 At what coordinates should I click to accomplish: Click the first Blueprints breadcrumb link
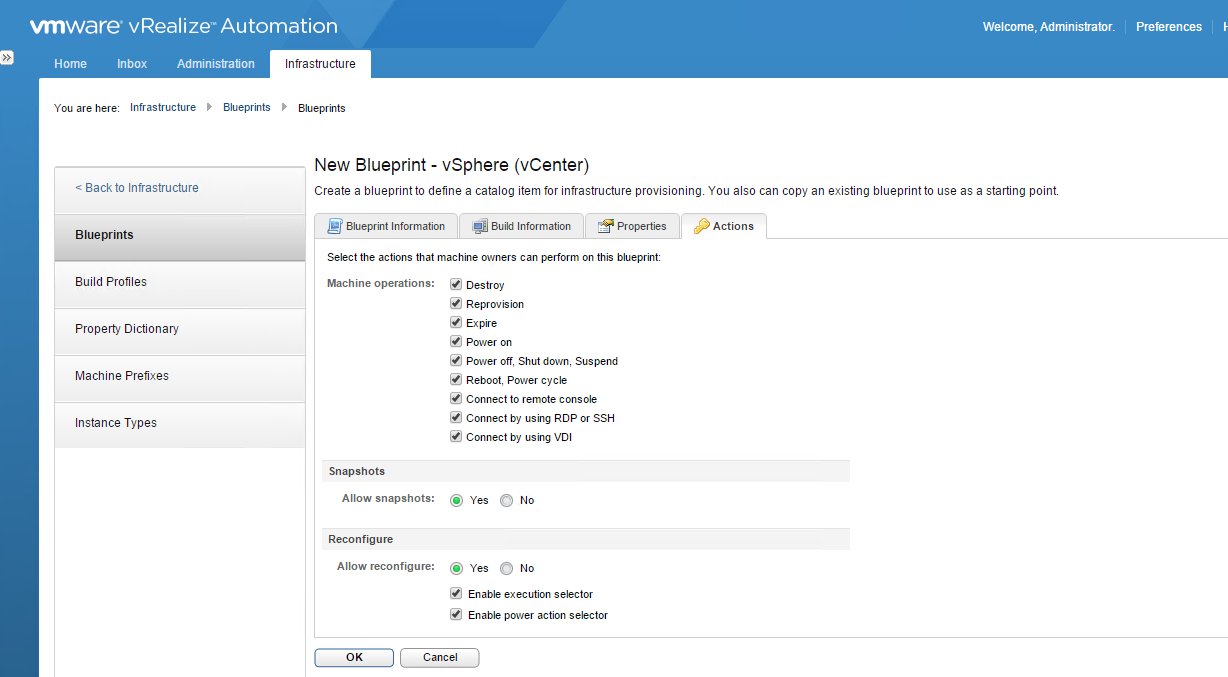pos(247,107)
